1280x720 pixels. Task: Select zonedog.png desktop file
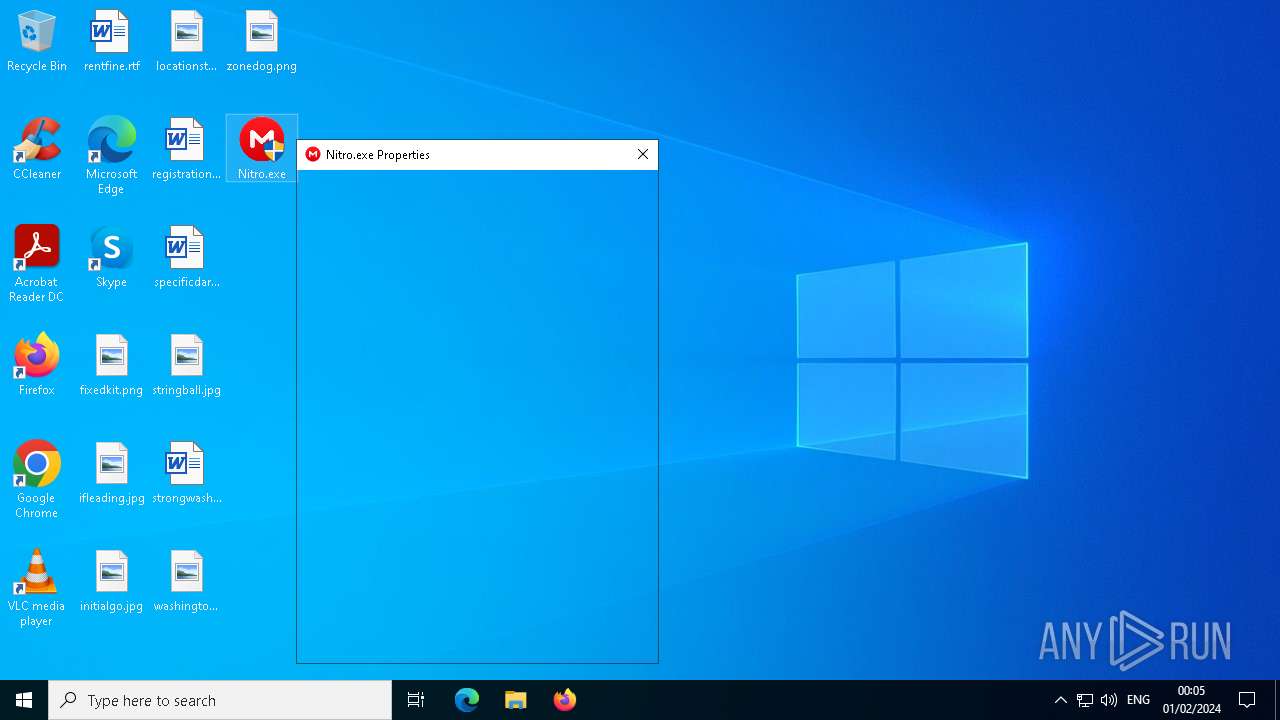(x=262, y=41)
